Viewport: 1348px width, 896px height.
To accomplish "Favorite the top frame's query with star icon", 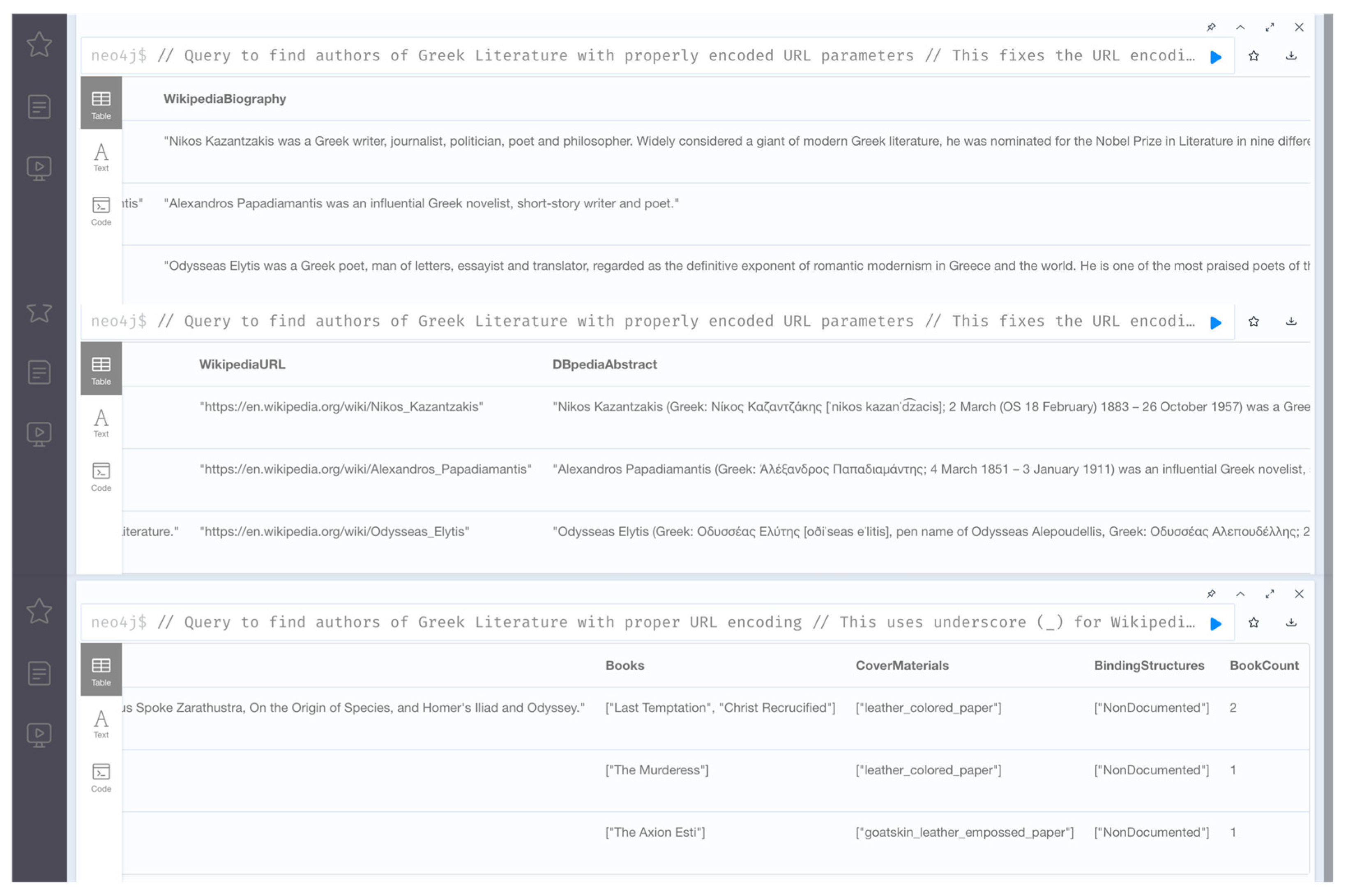I will (x=1253, y=56).
